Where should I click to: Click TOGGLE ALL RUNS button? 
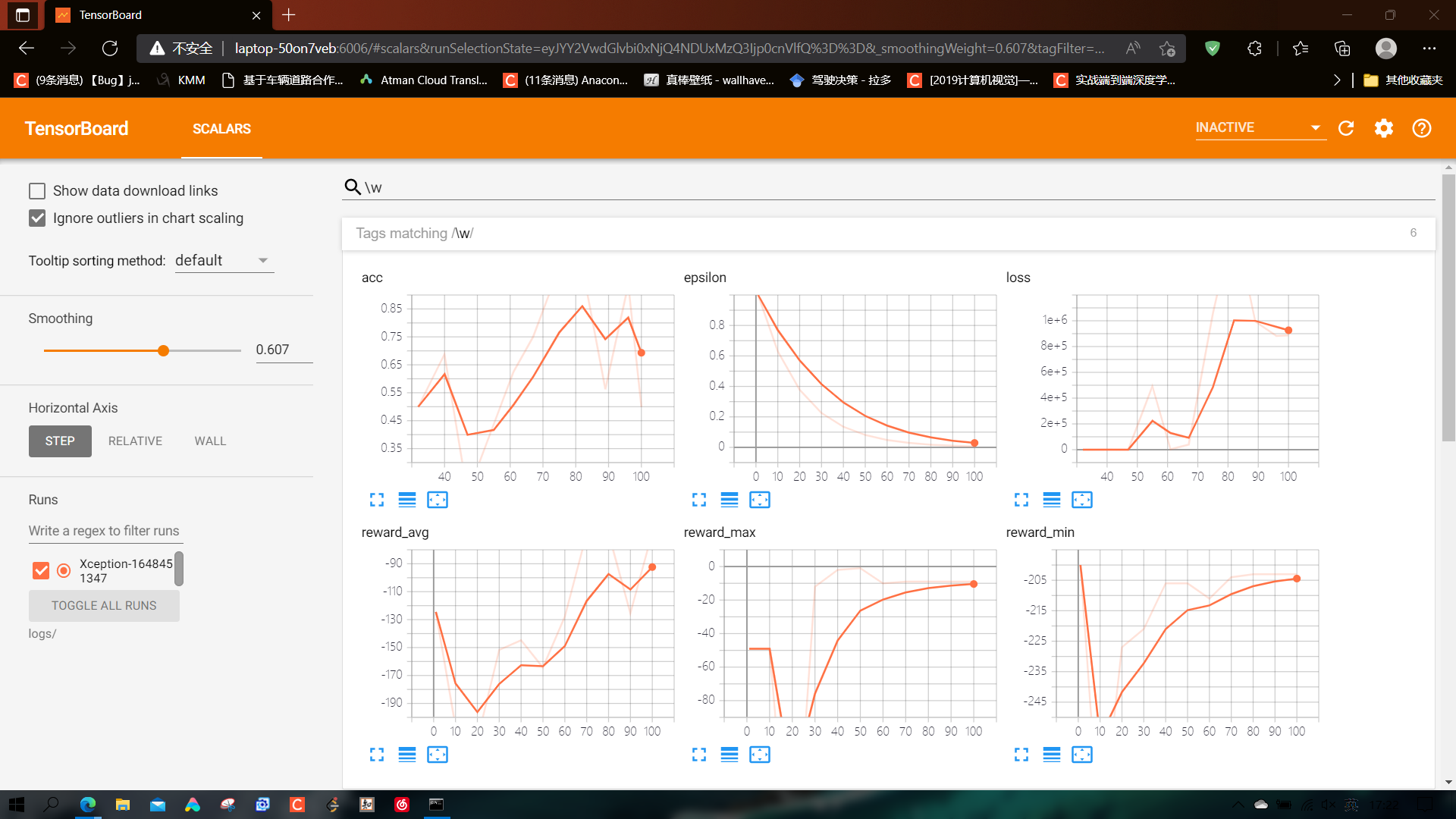(x=104, y=606)
